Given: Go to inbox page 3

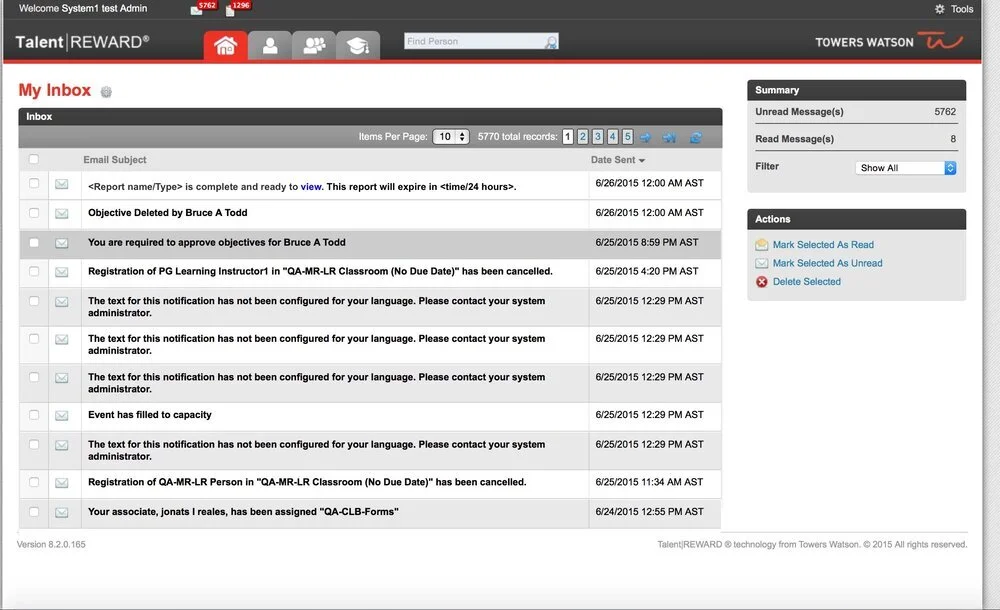Looking at the screenshot, I should coord(598,137).
